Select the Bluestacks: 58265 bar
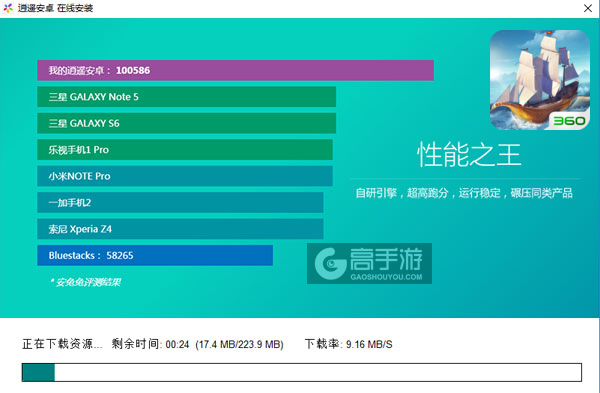Viewport: 600px width, 393px height. click(x=155, y=255)
